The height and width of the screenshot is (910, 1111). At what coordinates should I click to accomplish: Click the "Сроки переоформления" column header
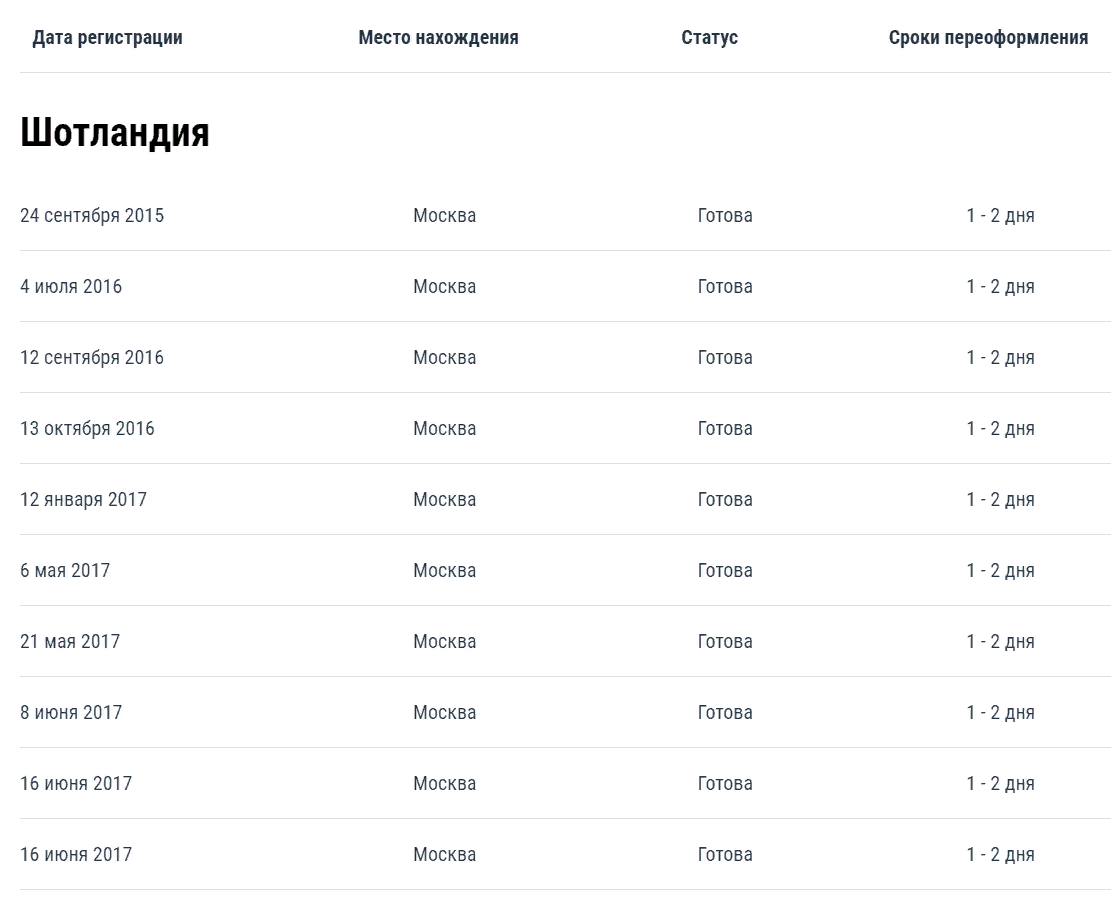tap(988, 38)
